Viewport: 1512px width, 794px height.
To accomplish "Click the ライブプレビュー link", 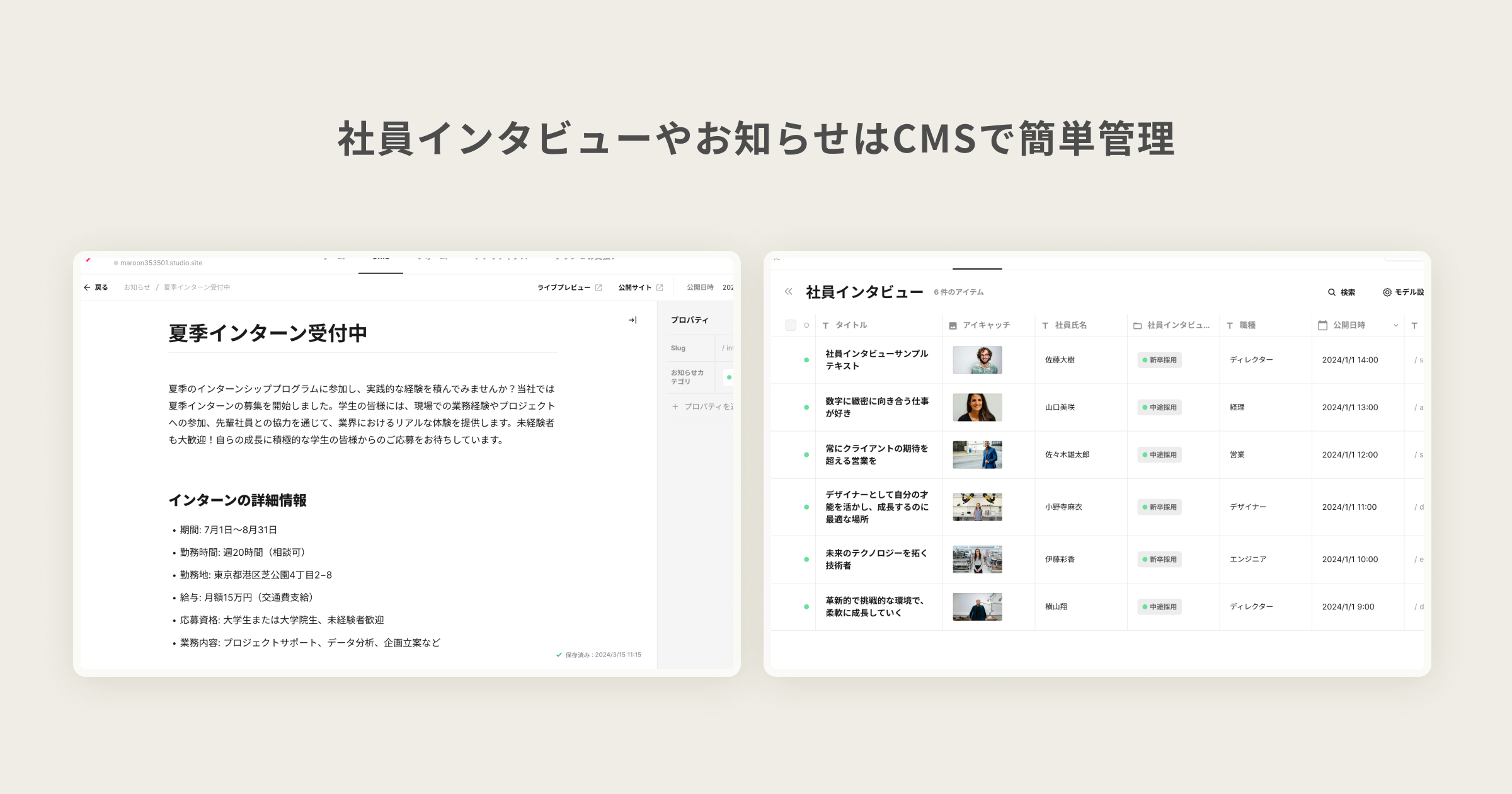I will pos(563,287).
